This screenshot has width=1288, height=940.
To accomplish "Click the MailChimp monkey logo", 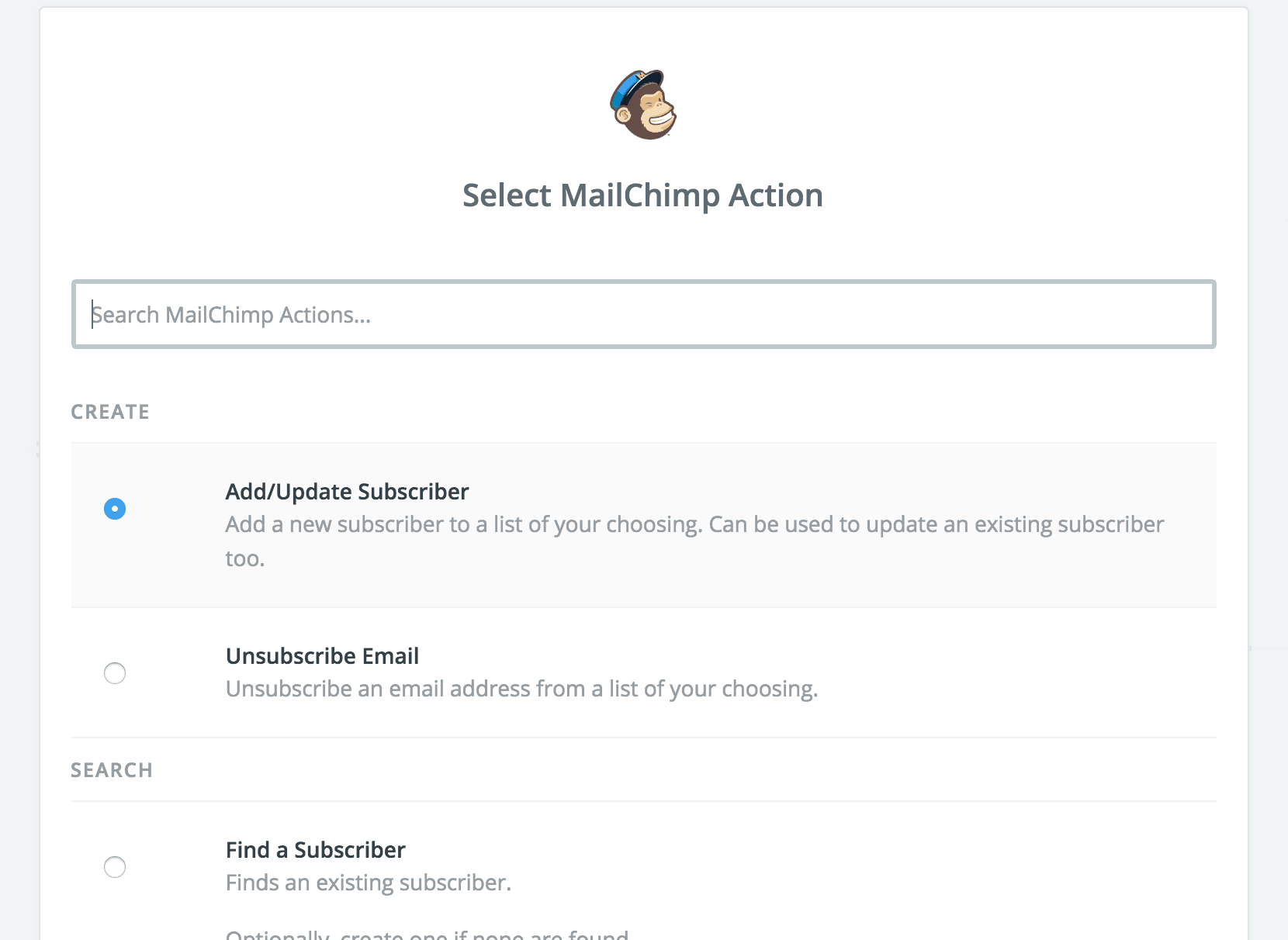I will 643,105.
